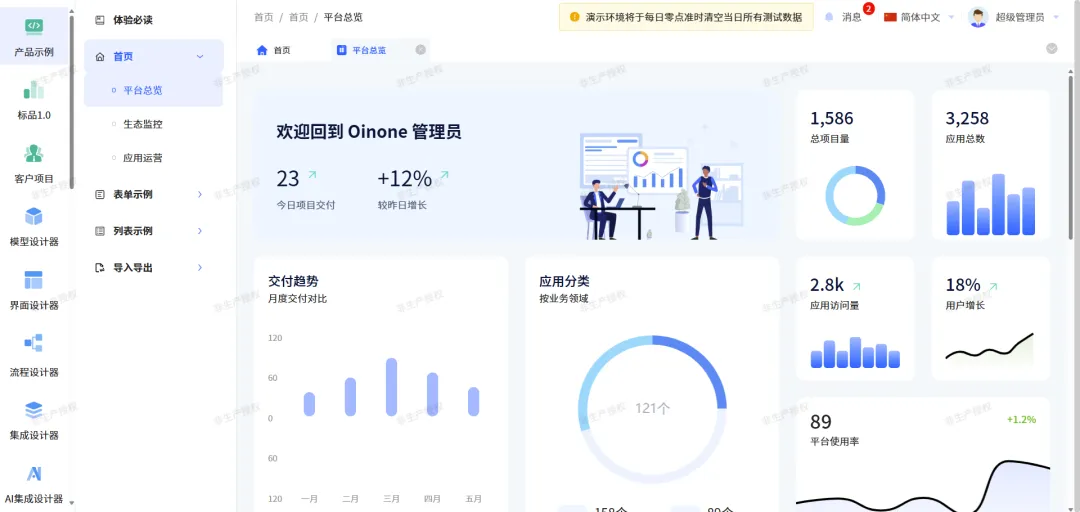1080x512 pixels.
Task: Click the warning icon in demo notice
Action: pyautogui.click(x=574, y=17)
